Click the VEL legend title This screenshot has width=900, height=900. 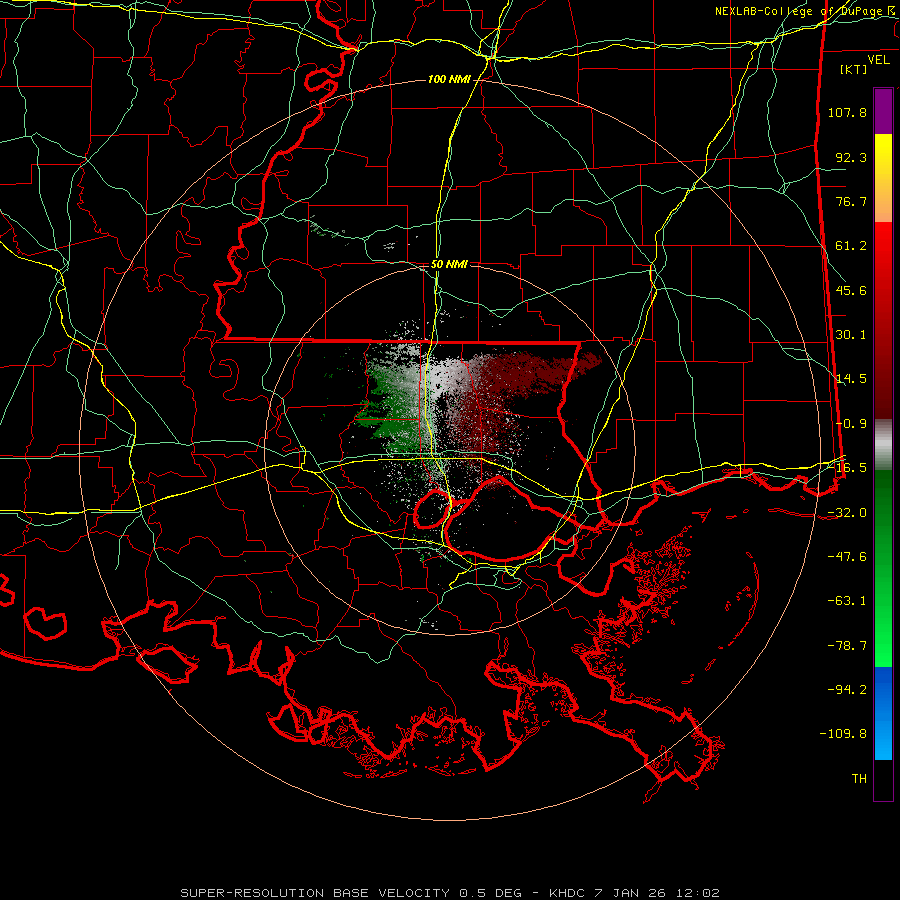pos(878,60)
